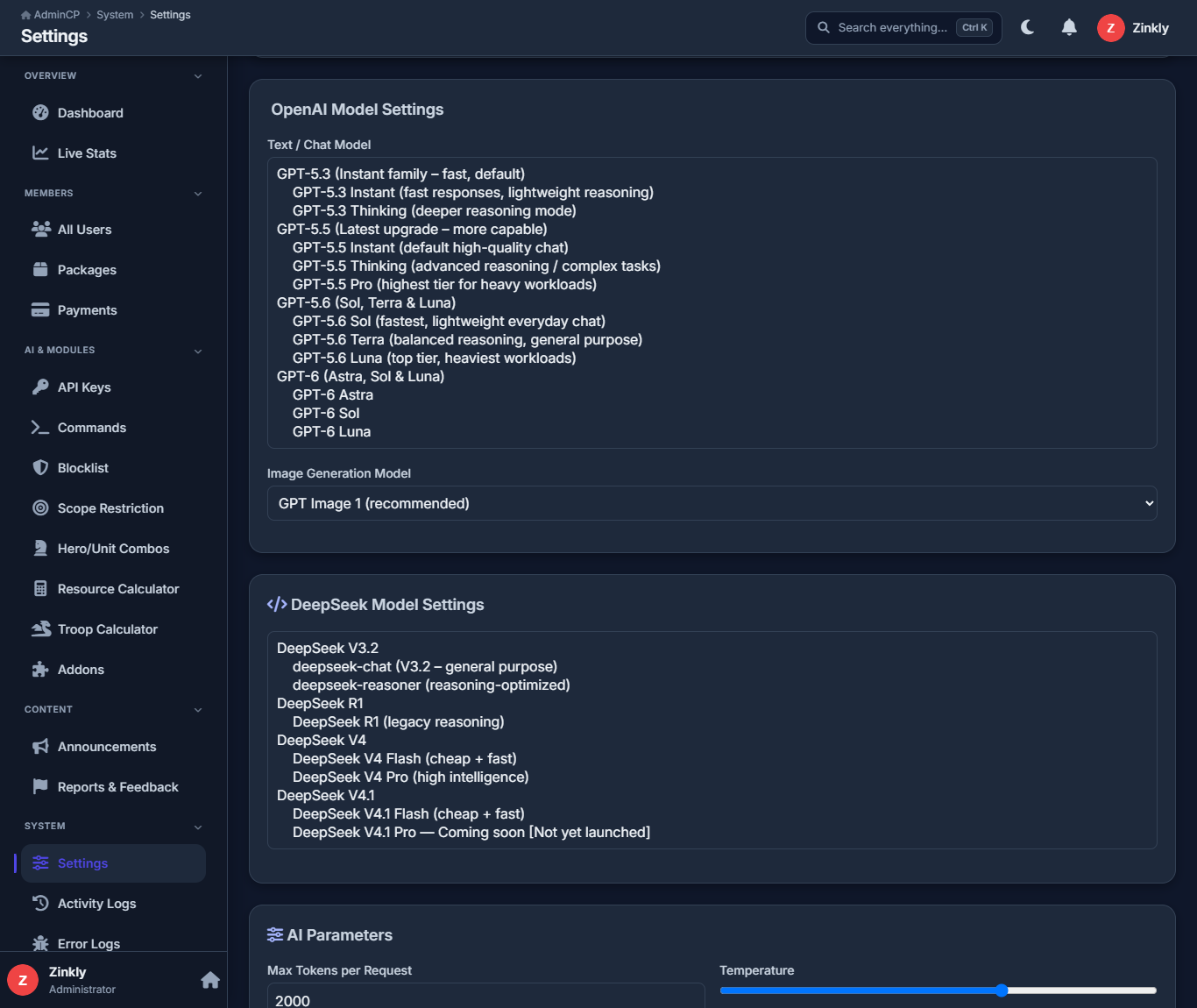Select GPT-5.6 Luna model option

[x=435, y=358]
